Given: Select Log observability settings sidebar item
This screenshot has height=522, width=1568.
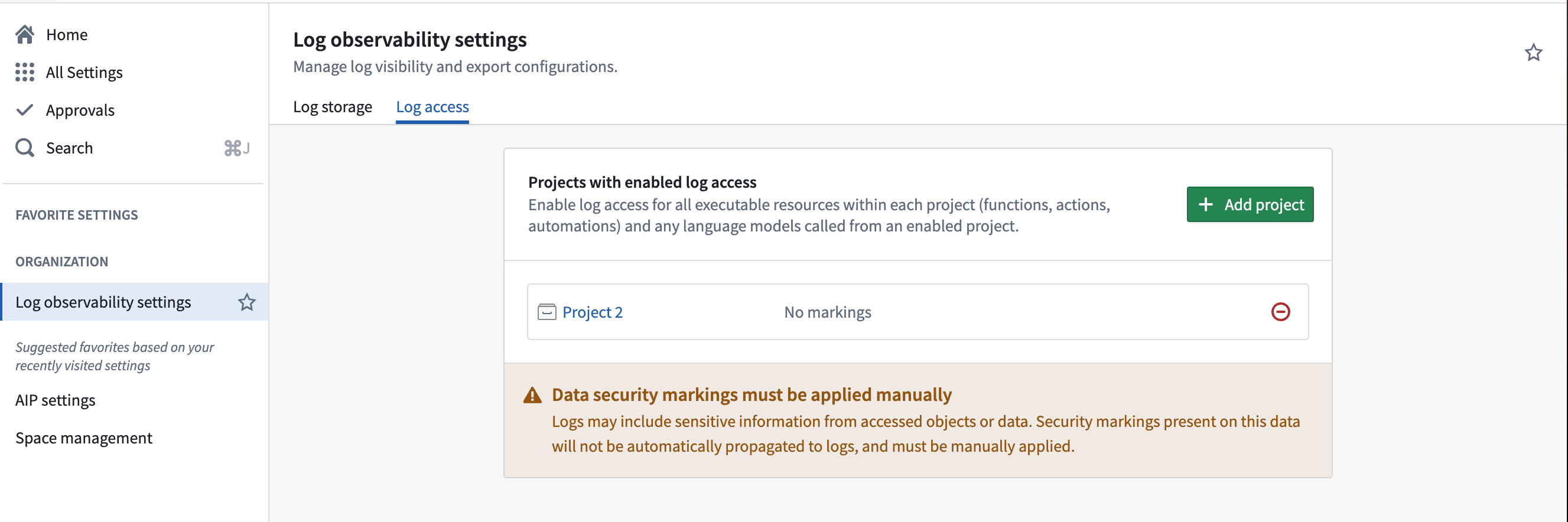Looking at the screenshot, I should coord(103,302).
